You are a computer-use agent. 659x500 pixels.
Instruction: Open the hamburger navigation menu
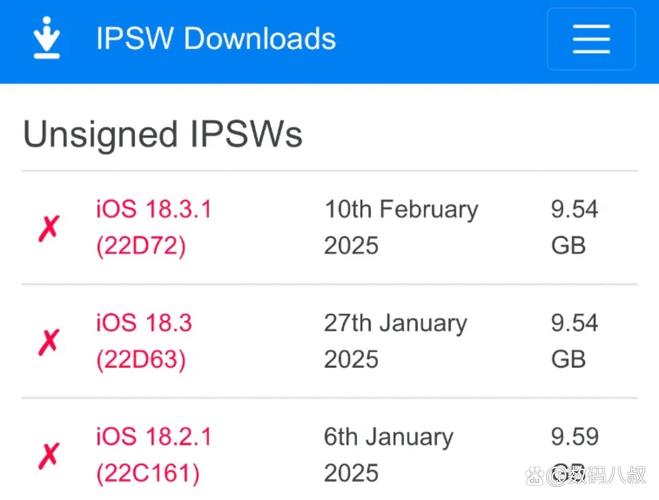tap(590, 39)
